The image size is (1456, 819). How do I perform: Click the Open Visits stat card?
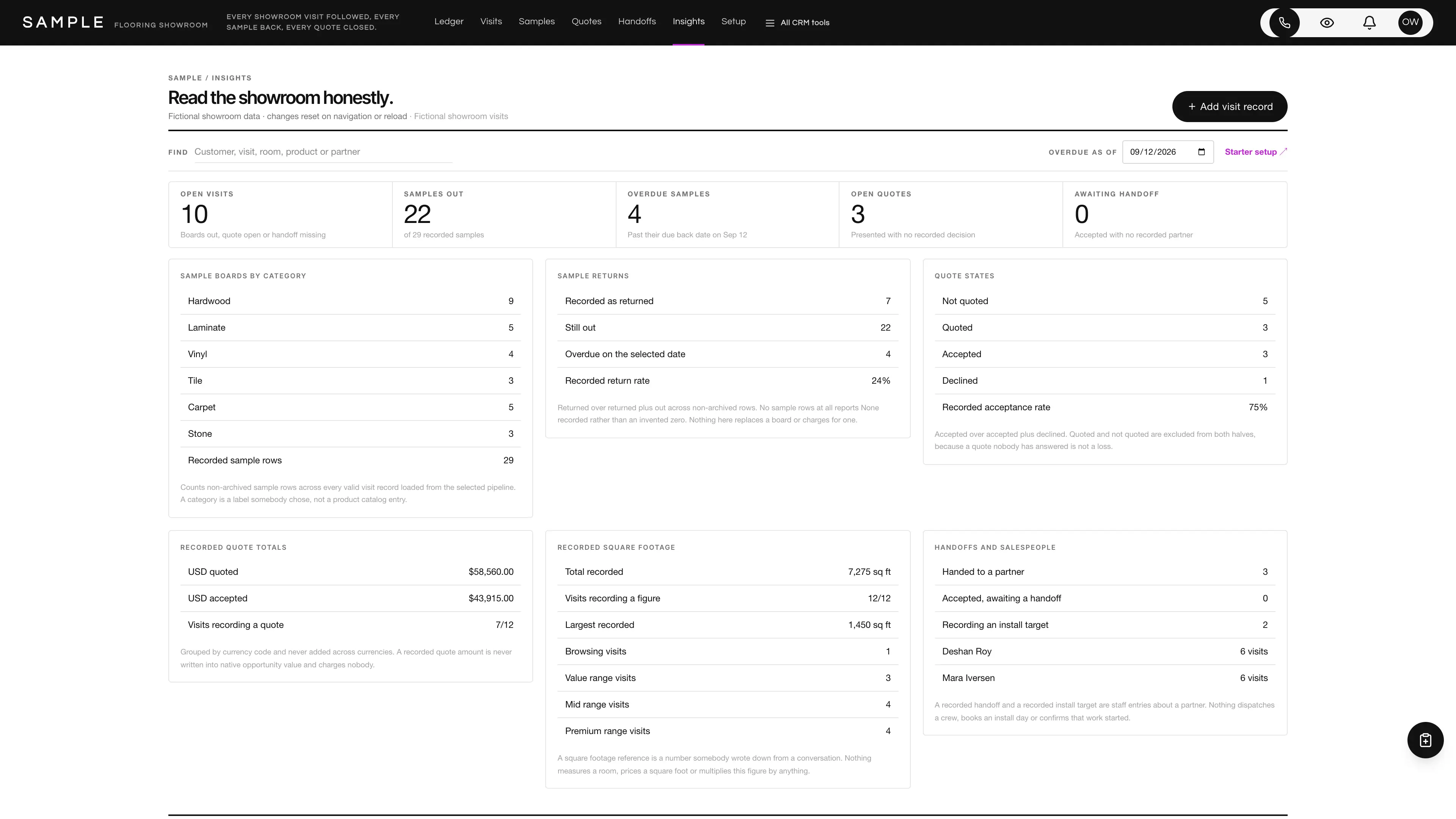pos(280,215)
